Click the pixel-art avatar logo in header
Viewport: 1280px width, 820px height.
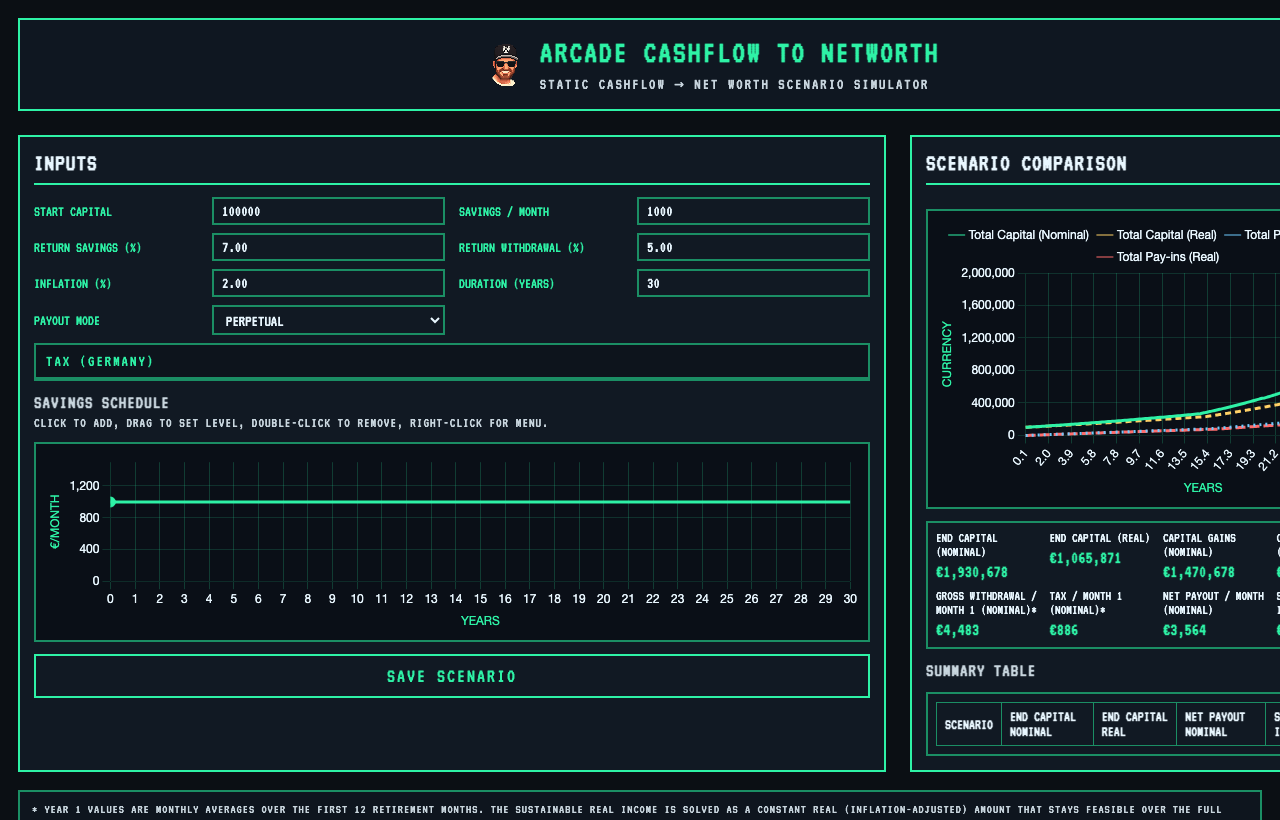(x=506, y=65)
